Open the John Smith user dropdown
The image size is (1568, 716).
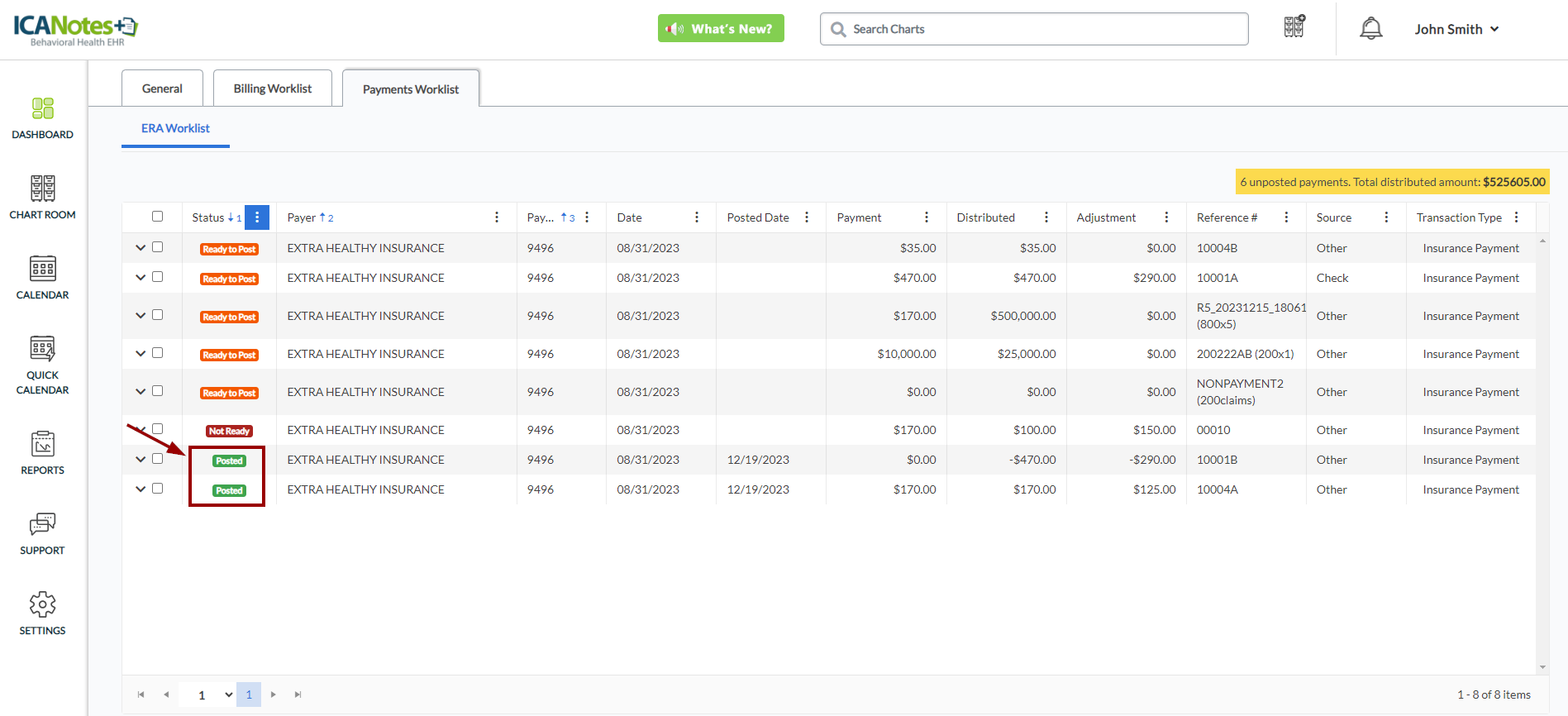click(x=1456, y=29)
